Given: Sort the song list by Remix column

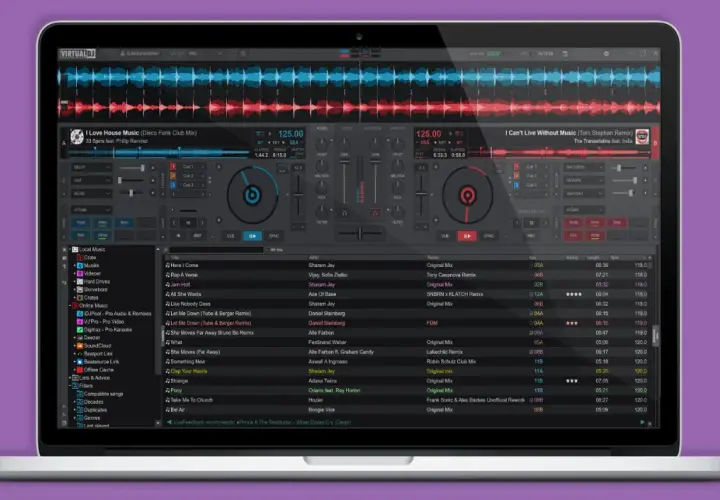Looking at the screenshot, I should pyautogui.click(x=433, y=258).
